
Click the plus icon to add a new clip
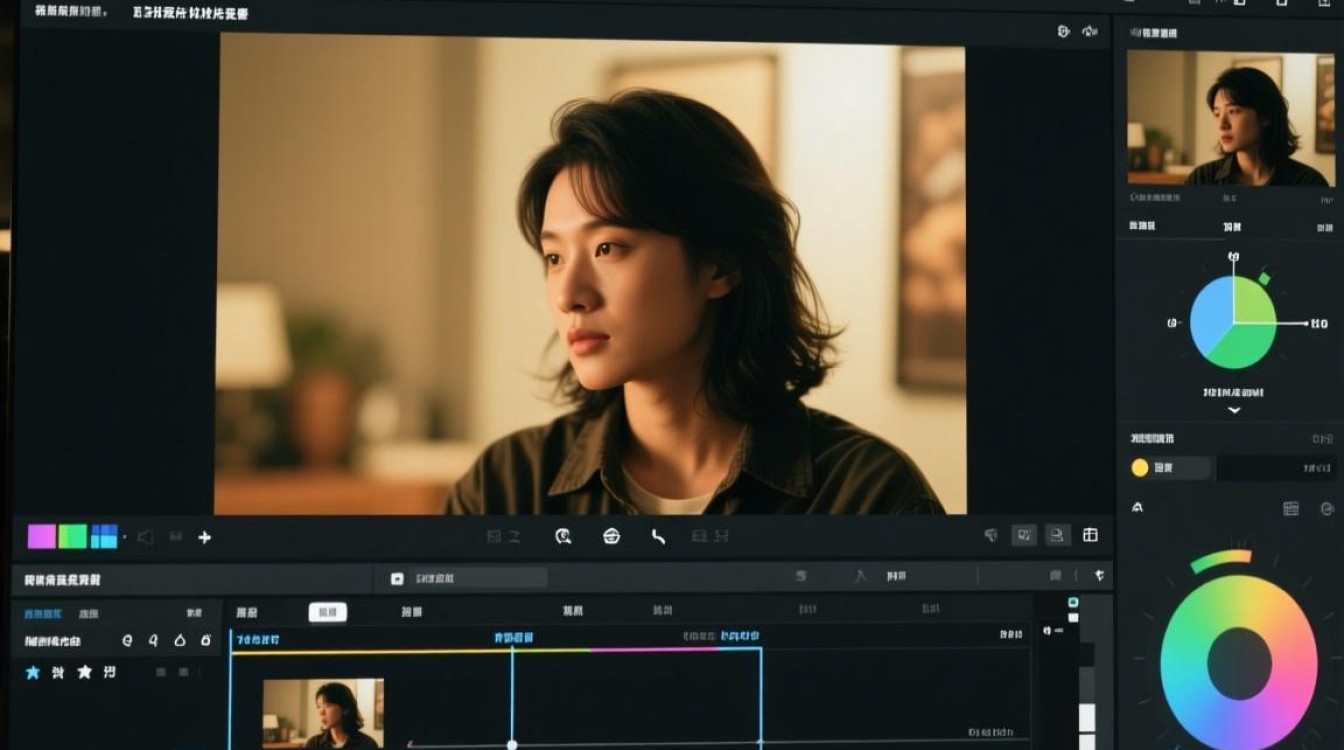(204, 537)
